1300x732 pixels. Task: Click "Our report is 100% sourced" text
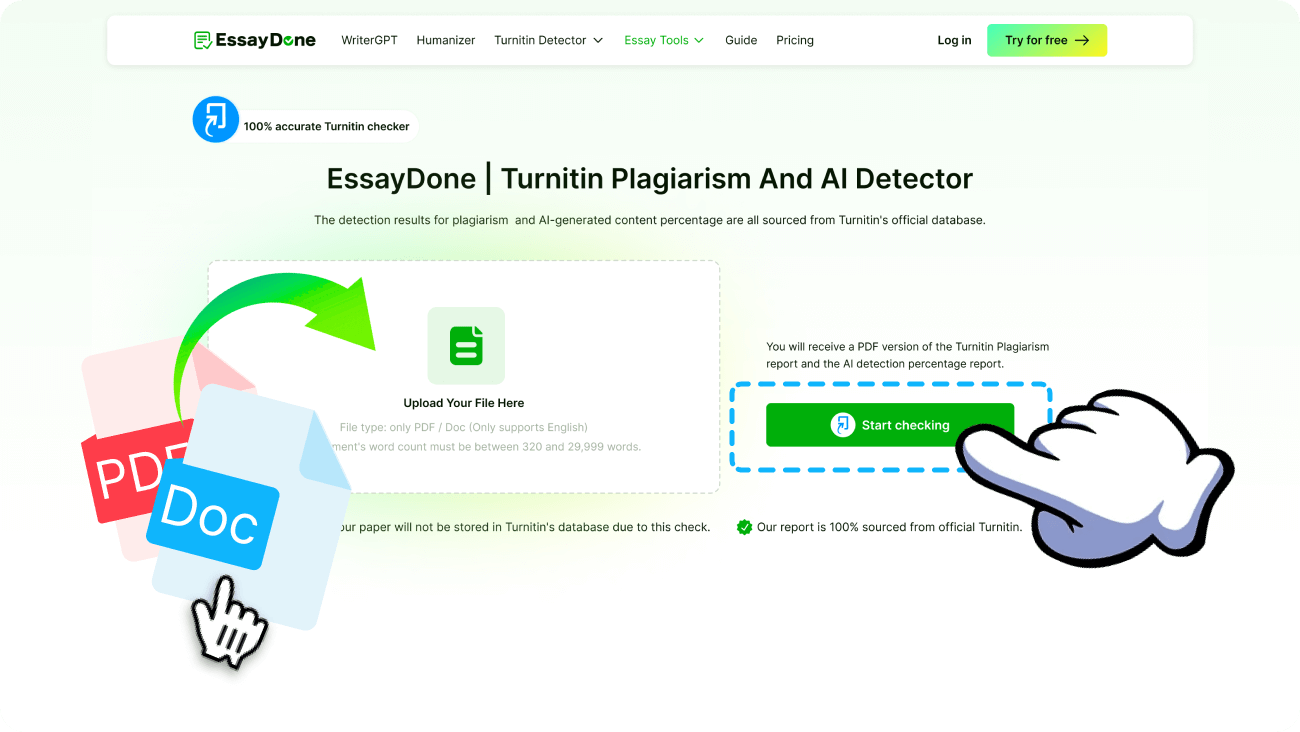point(889,527)
